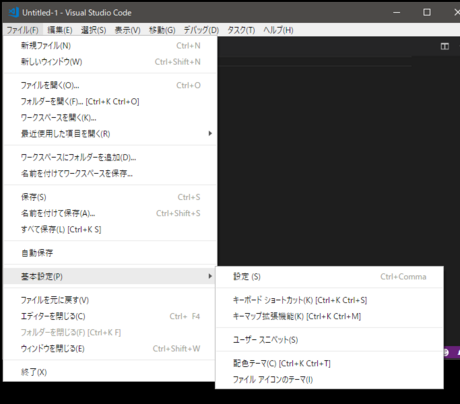Screen dimensions: 460x404
Task: Select ファイルを開く(O)... menu entry
Action: [x=110, y=85]
